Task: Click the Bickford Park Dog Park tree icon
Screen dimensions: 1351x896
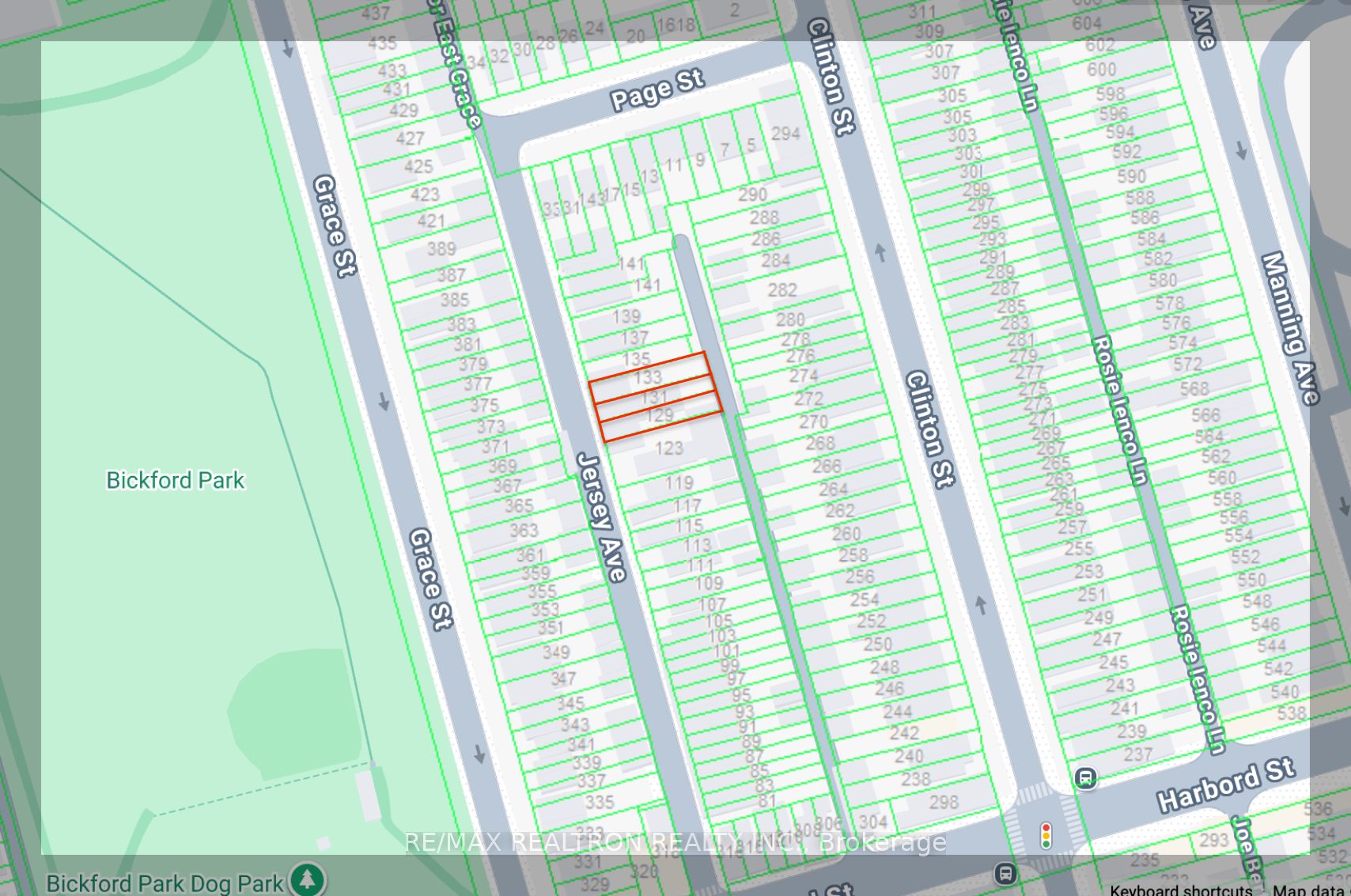Action: tap(307, 880)
